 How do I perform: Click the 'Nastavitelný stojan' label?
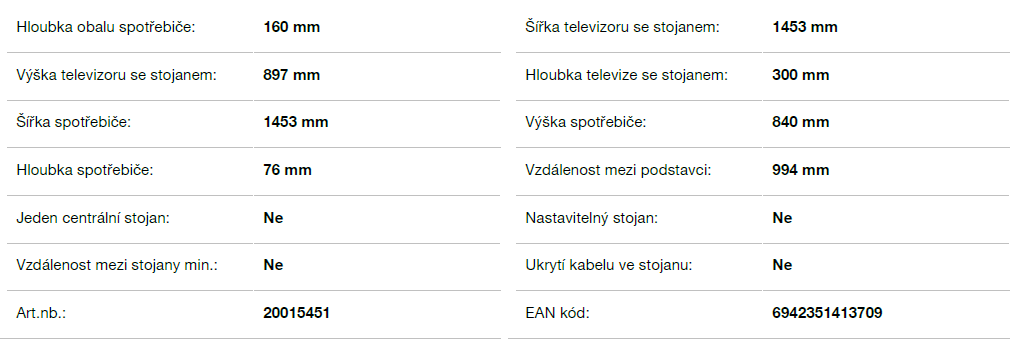pos(591,218)
